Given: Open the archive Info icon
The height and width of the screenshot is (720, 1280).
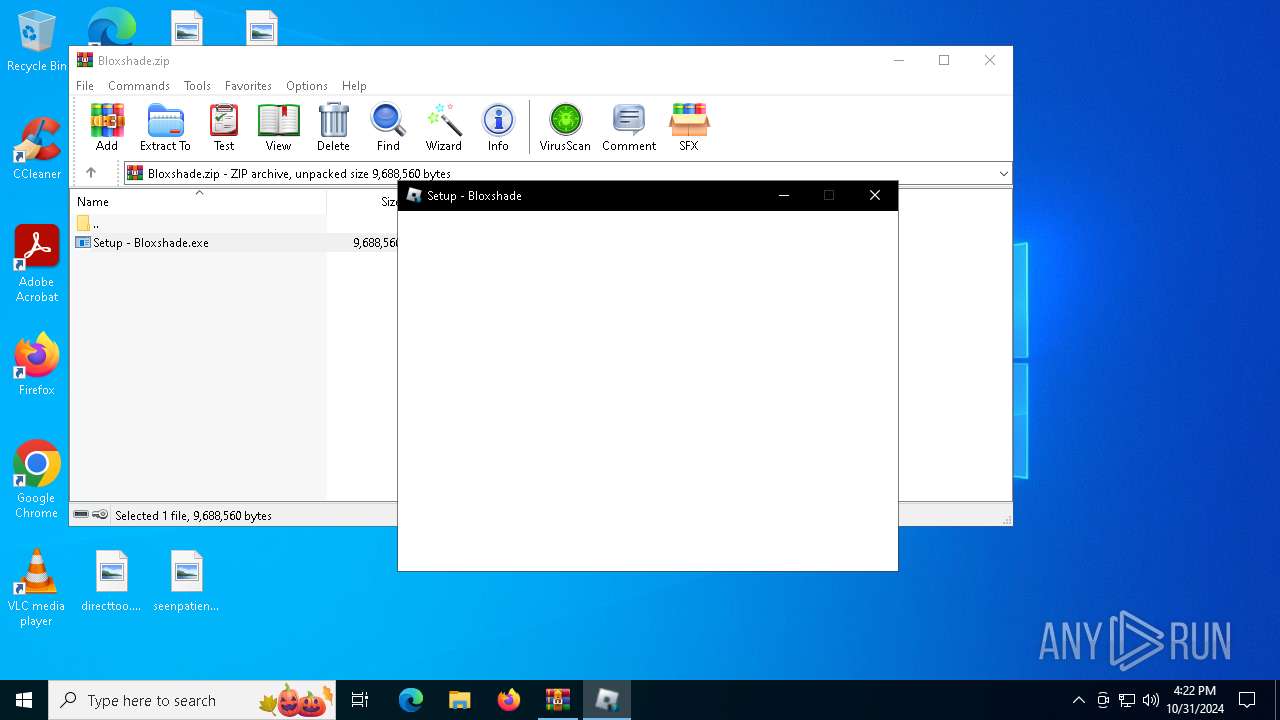Looking at the screenshot, I should [498, 127].
